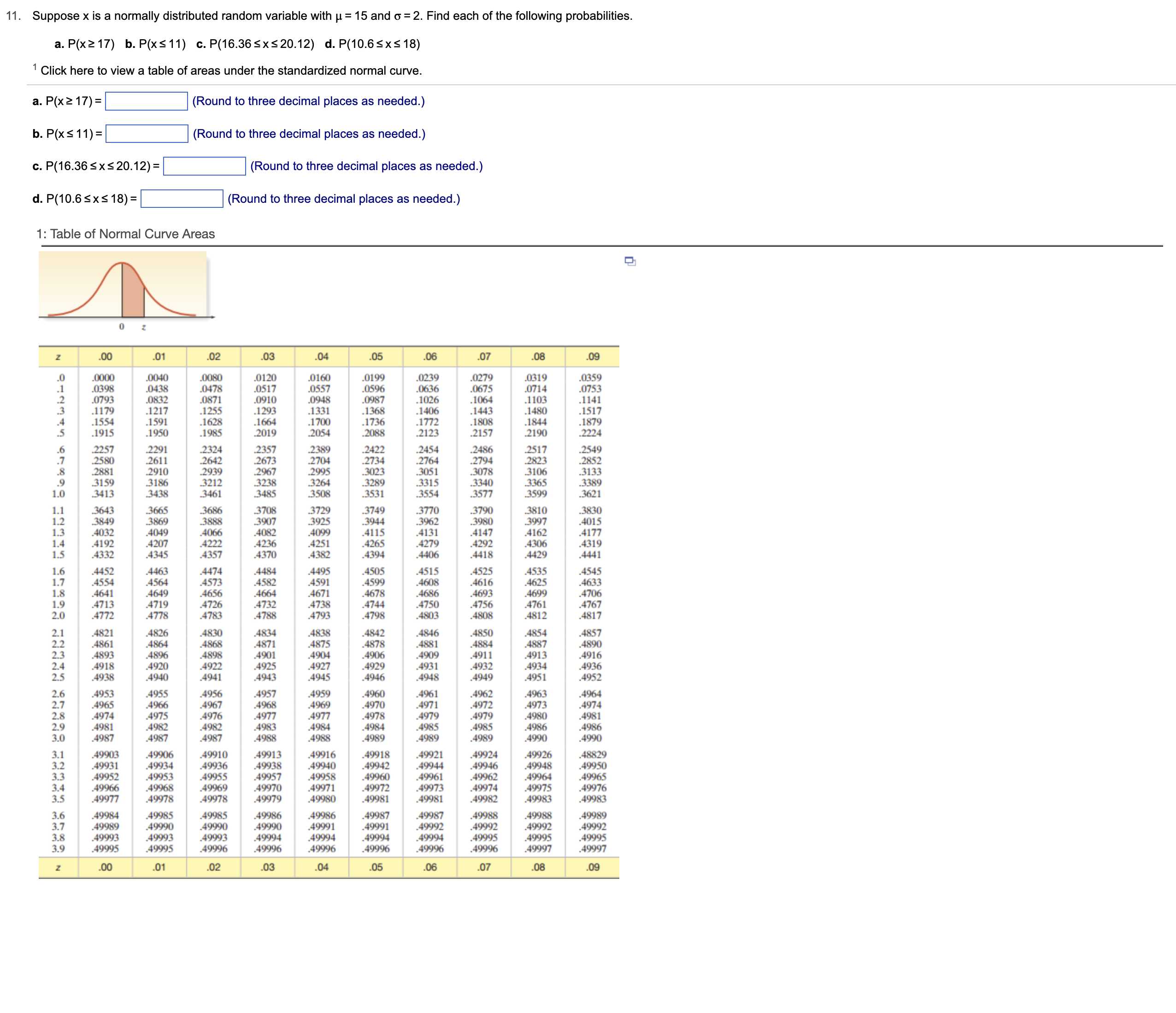Click the P(x≤11) answer input box
The image size is (1176, 1013).
(x=147, y=134)
